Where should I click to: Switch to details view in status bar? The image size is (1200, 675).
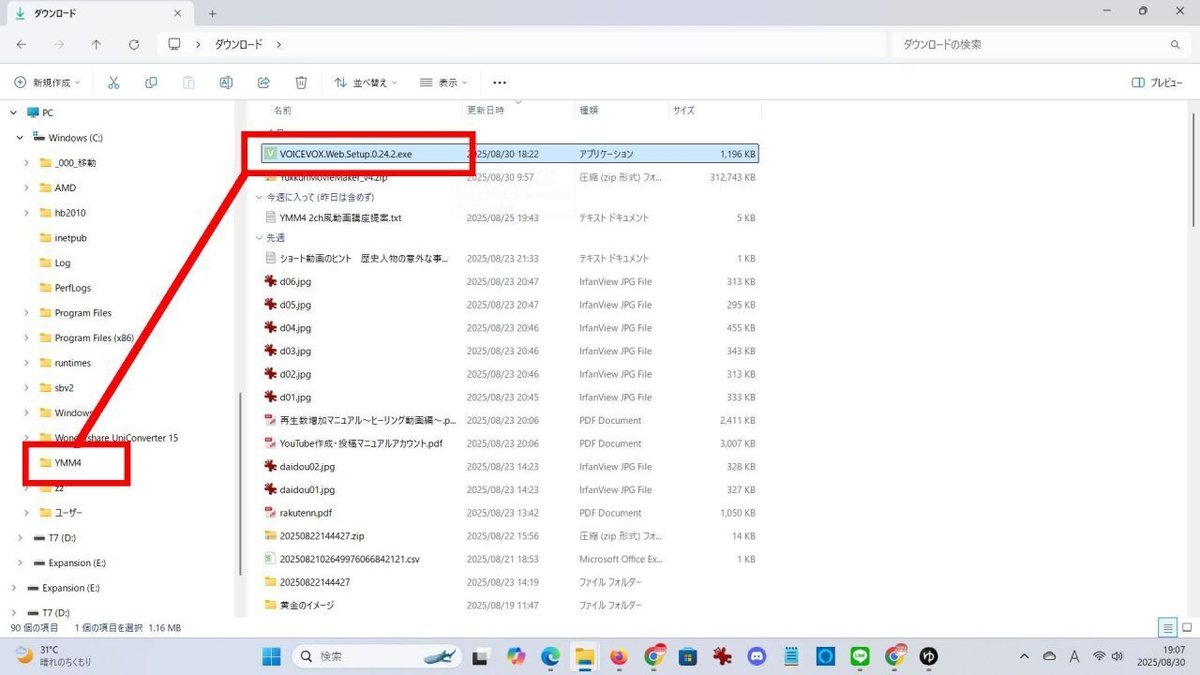coord(1167,627)
